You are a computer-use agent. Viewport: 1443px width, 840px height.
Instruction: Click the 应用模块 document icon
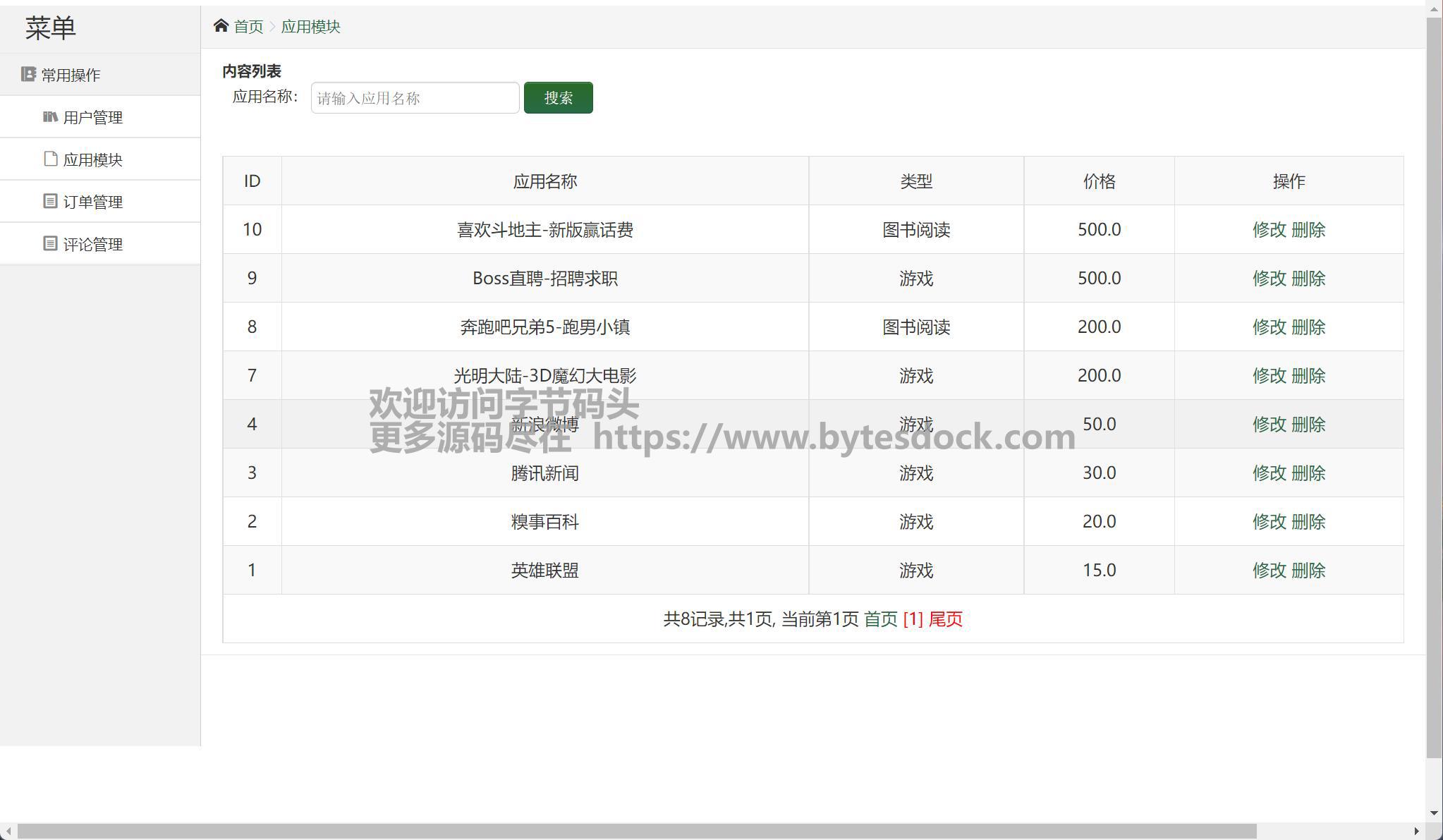pos(50,159)
